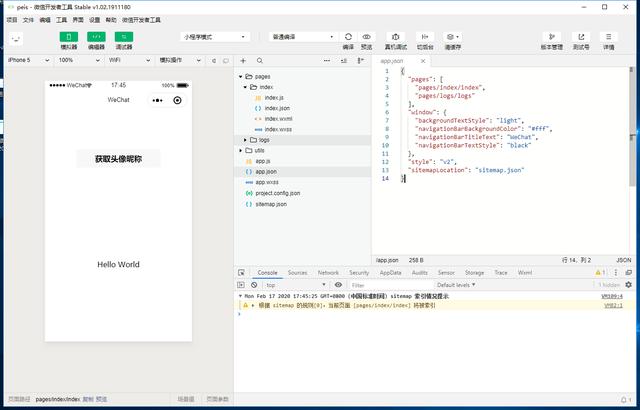This screenshot has height=410, width=640.
Task: Click the 测试号 test account icon
Action: [581, 37]
